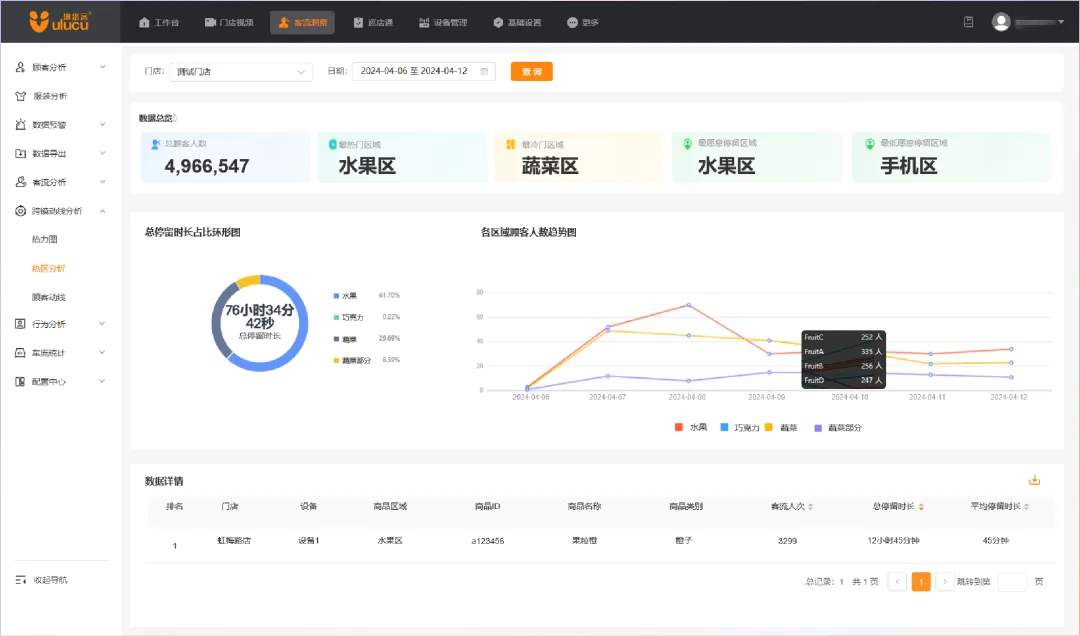Sort the table by 总停留时长
This screenshot has height=636, width=1080.
921,506
